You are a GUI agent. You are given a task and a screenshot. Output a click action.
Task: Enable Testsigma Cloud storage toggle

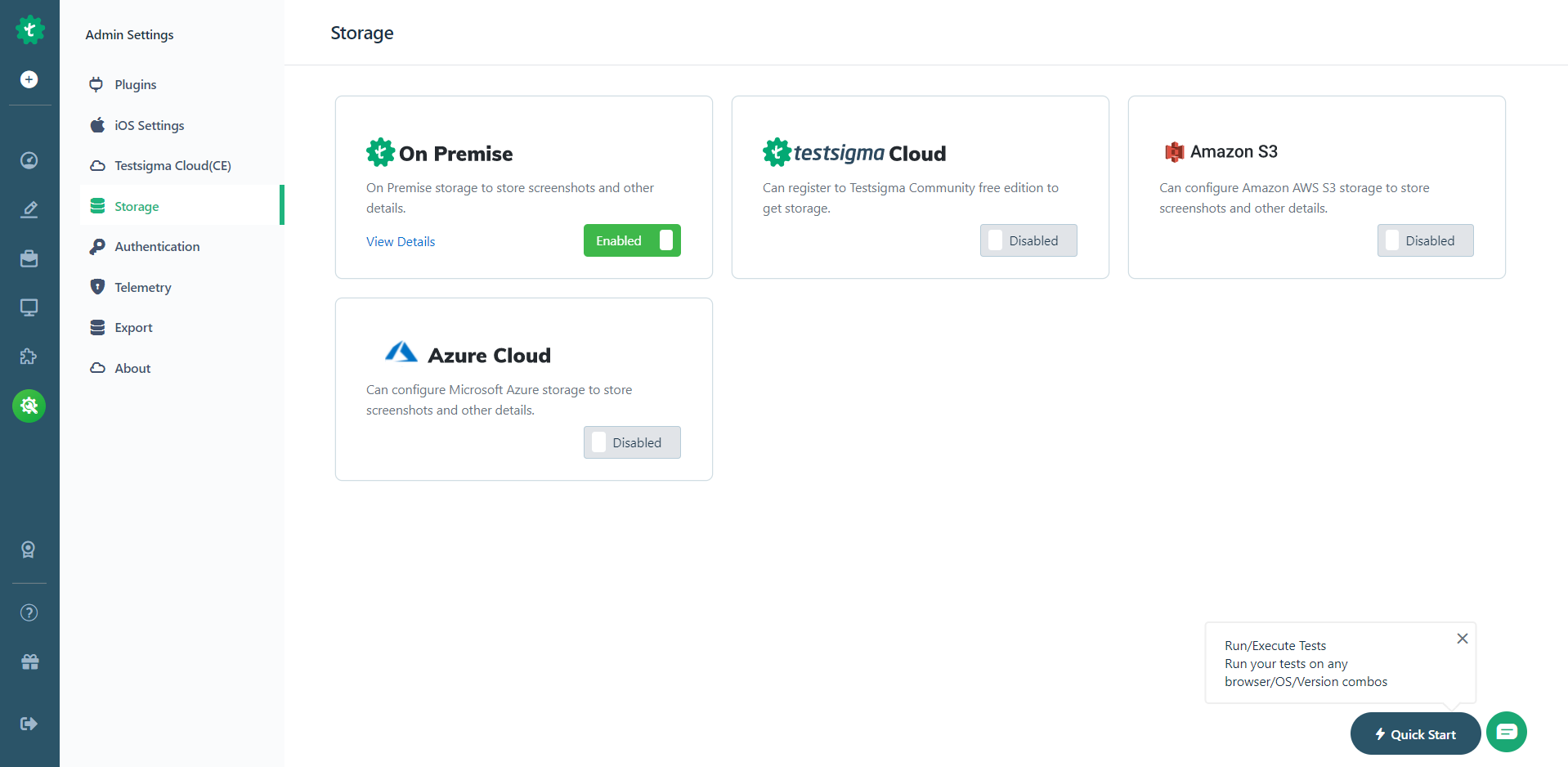click(1028, 240)
